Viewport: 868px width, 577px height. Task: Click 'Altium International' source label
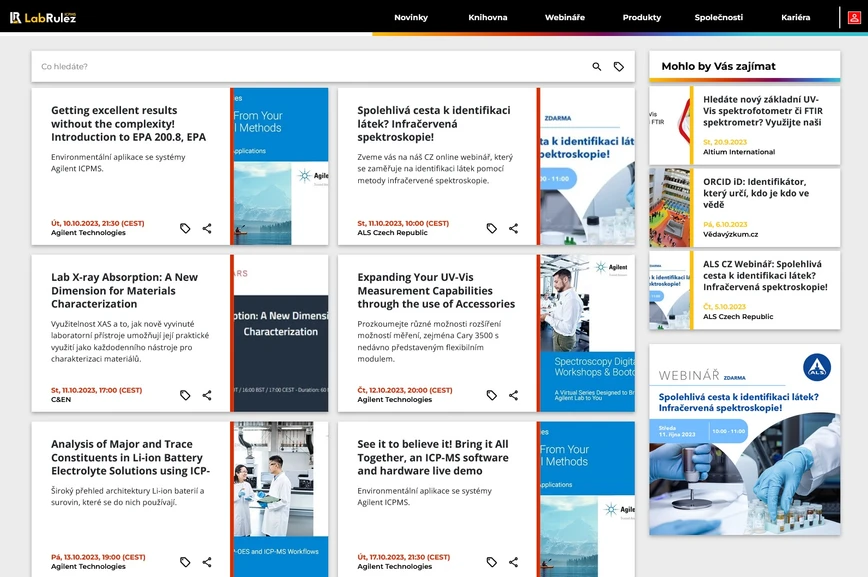[739, 152]
